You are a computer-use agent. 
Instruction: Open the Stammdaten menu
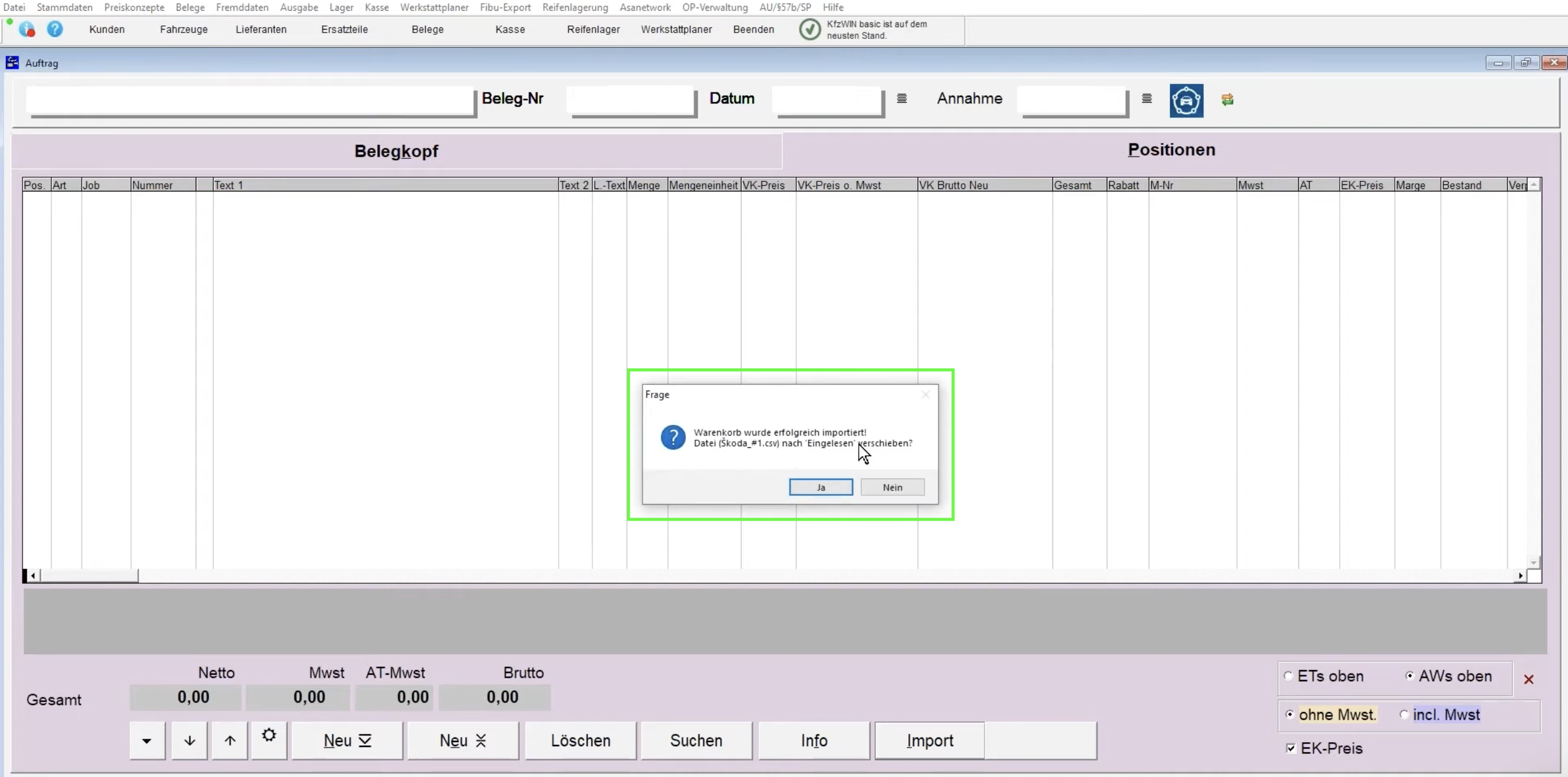point(64,7)
